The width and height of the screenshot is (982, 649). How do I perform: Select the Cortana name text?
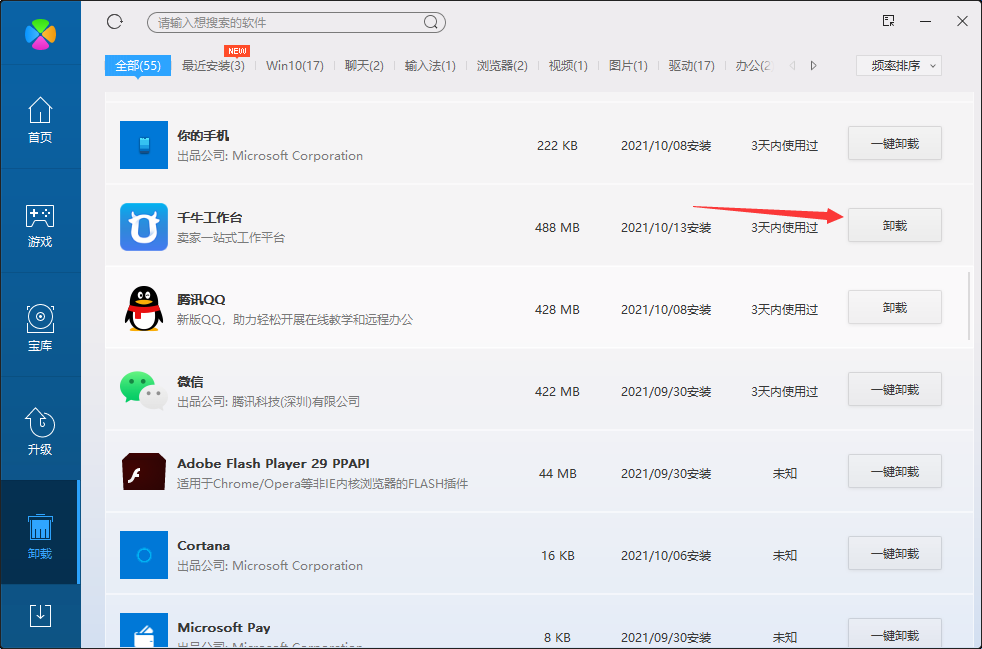[x=204, y=546]
